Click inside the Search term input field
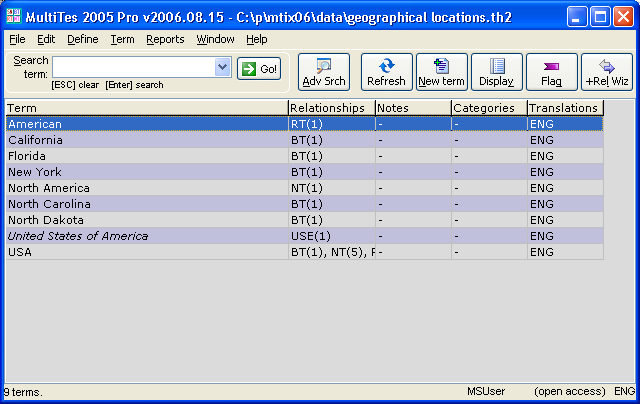 (x=133, y=67)
